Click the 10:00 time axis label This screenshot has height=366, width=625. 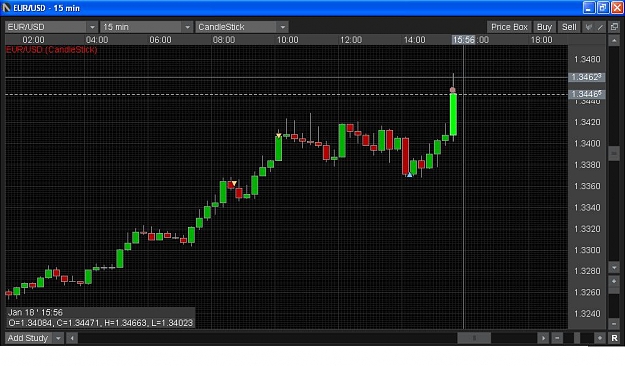tap(287, 40)
